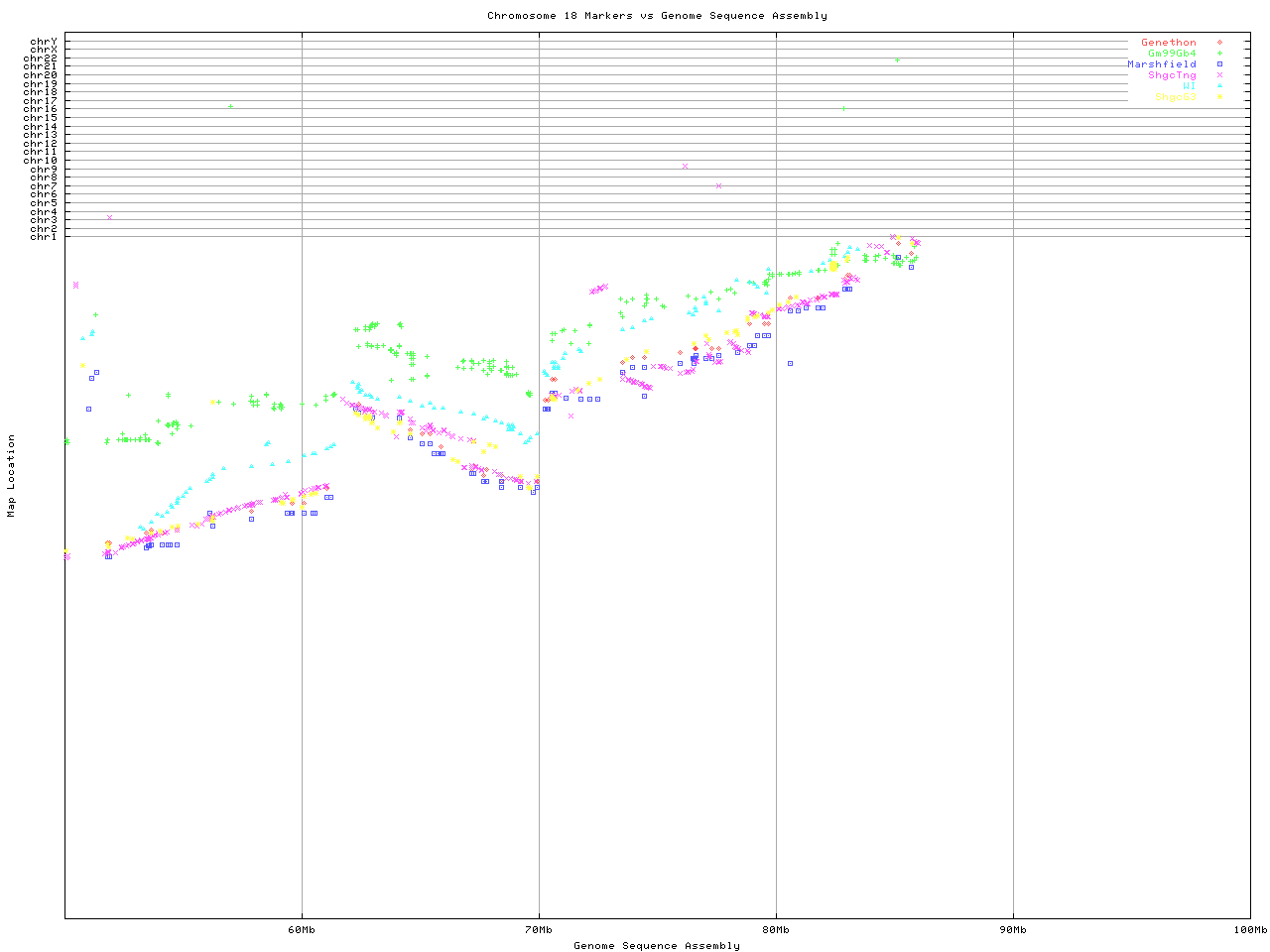Click the Genethon red diamond legend symbol

(1219, 43)
